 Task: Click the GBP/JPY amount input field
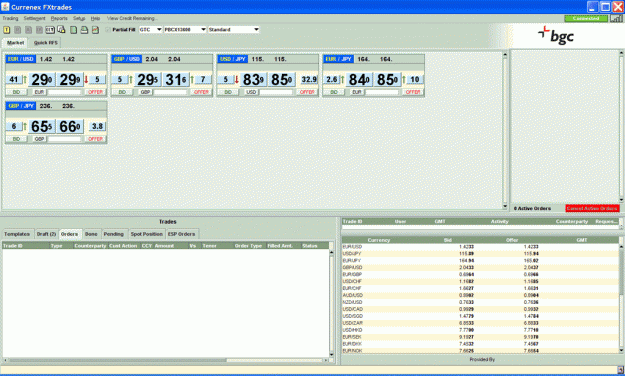(64, 139)
